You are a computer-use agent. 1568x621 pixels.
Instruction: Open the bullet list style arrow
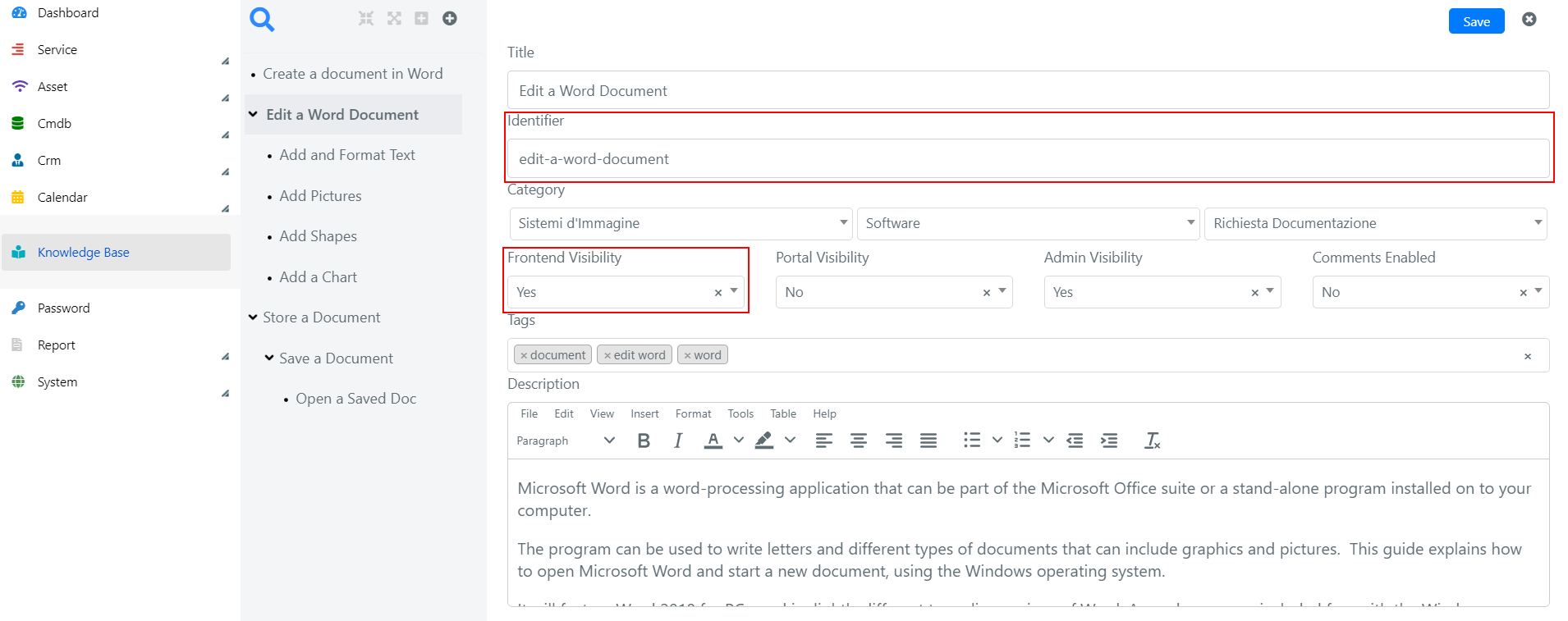coord(997,441)
